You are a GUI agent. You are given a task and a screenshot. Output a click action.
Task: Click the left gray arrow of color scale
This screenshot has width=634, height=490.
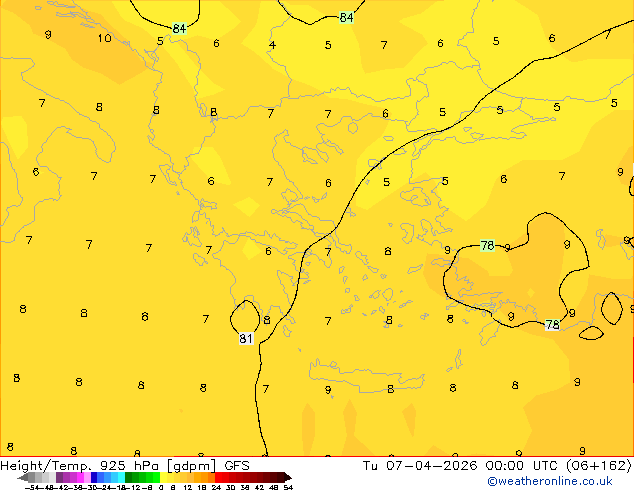[x=22, y=477]
